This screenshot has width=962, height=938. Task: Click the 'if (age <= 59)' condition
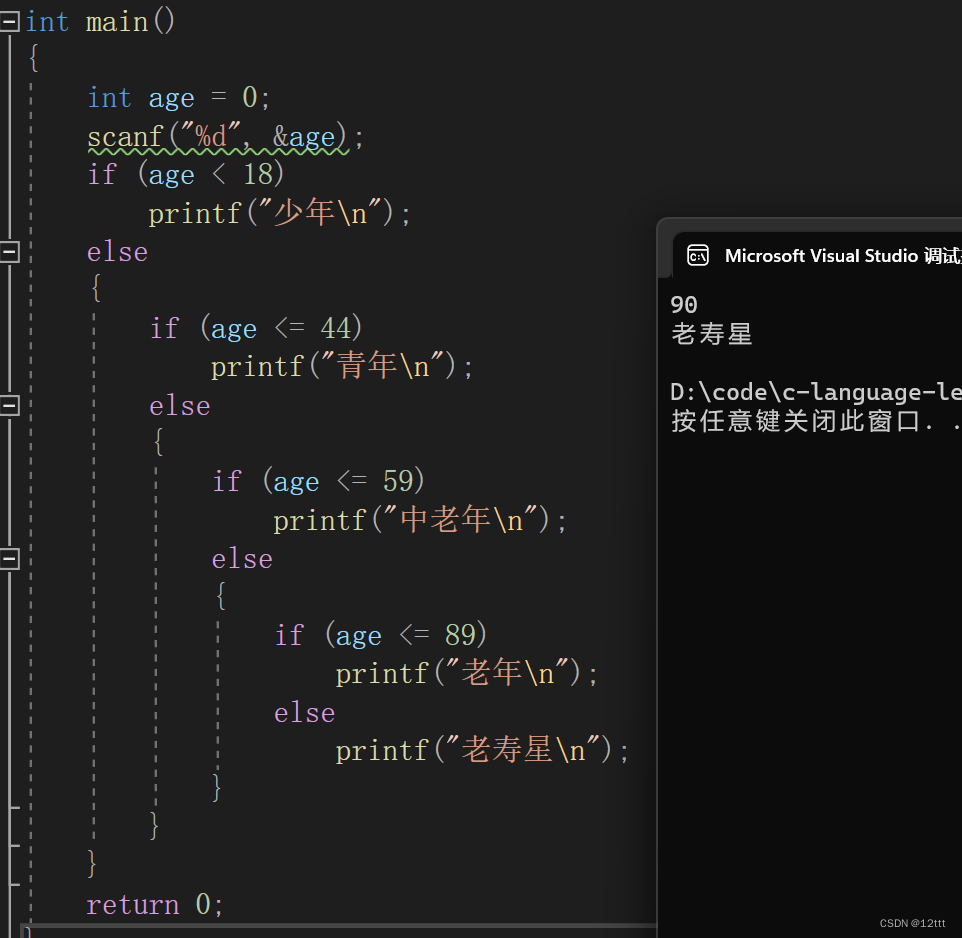[318, 482]
